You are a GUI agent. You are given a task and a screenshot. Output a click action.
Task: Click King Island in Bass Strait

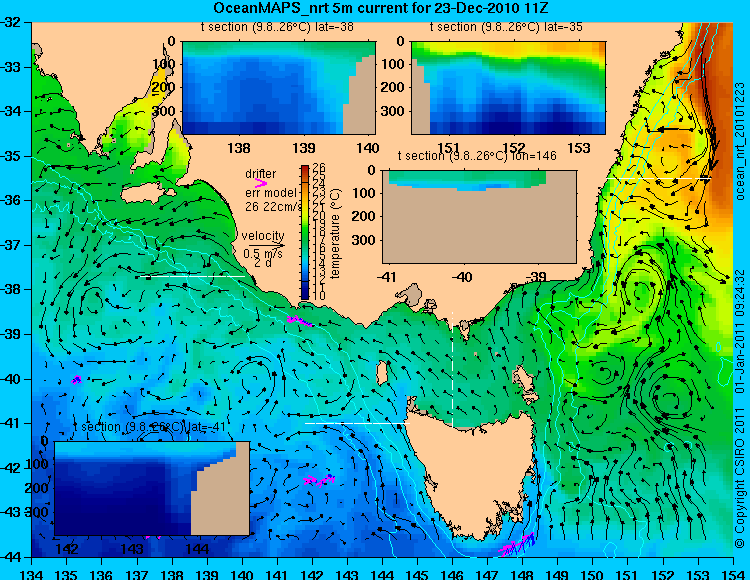click(x=382, y=372)
